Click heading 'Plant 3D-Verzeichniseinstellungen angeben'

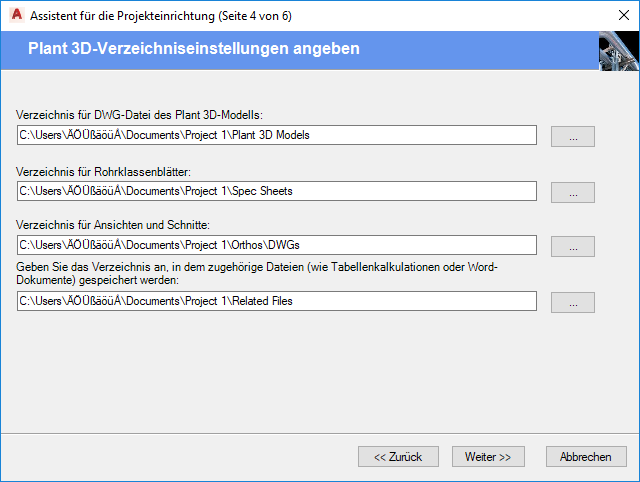[194, 49]
